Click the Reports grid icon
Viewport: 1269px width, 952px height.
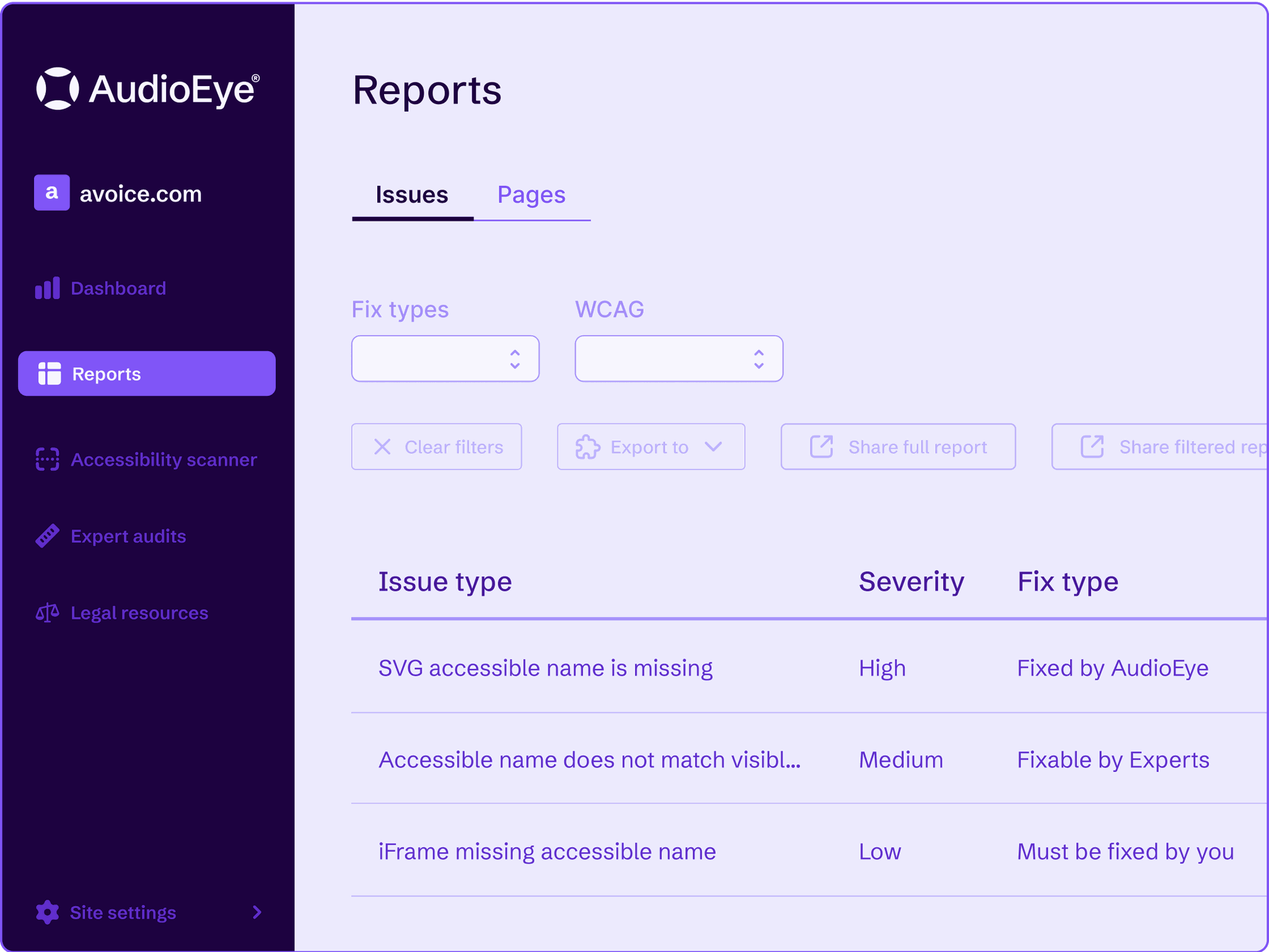pyautogui.click(x=50, y=373)
